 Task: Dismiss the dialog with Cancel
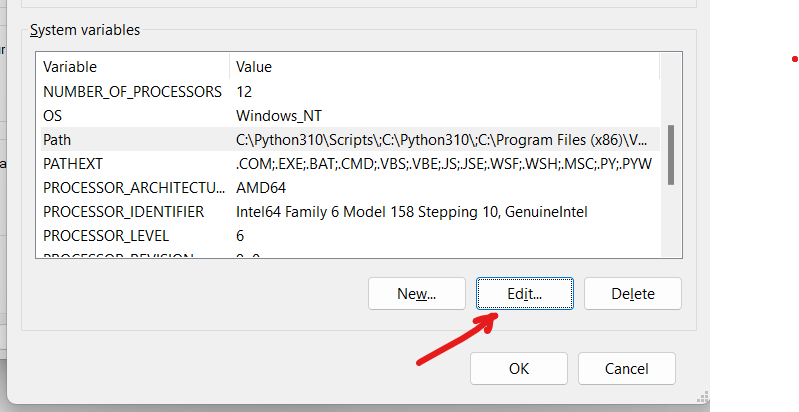tap(626, 368)
